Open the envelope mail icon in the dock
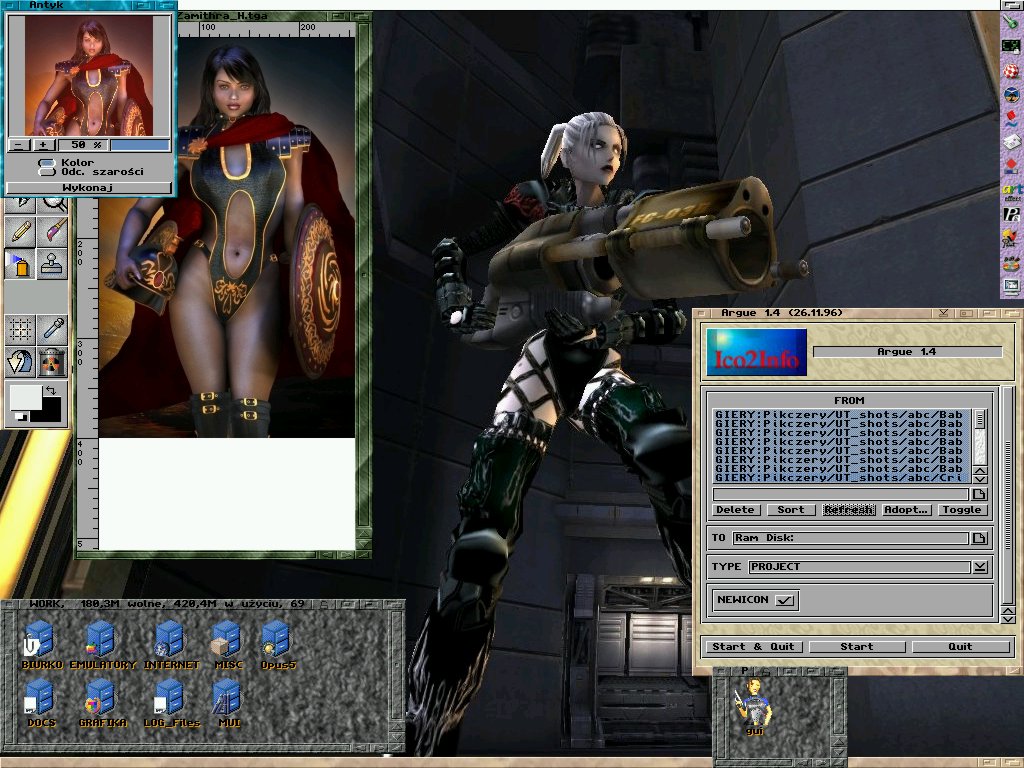This screenshot has height=768, width=1024. pos(1011,142)
